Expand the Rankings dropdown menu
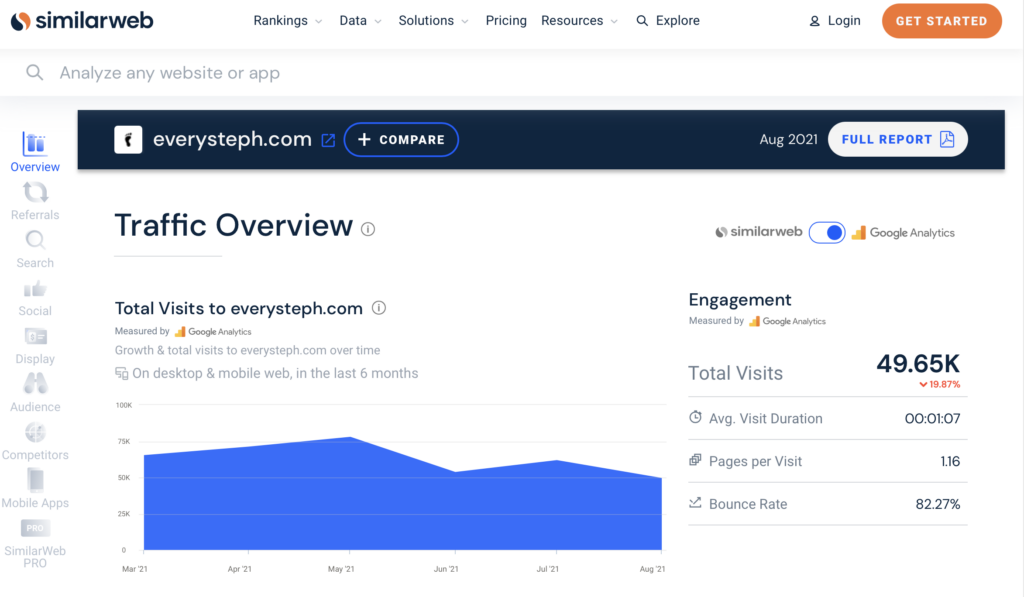This screenshot has width=1024, height=597. click(288, 20)
